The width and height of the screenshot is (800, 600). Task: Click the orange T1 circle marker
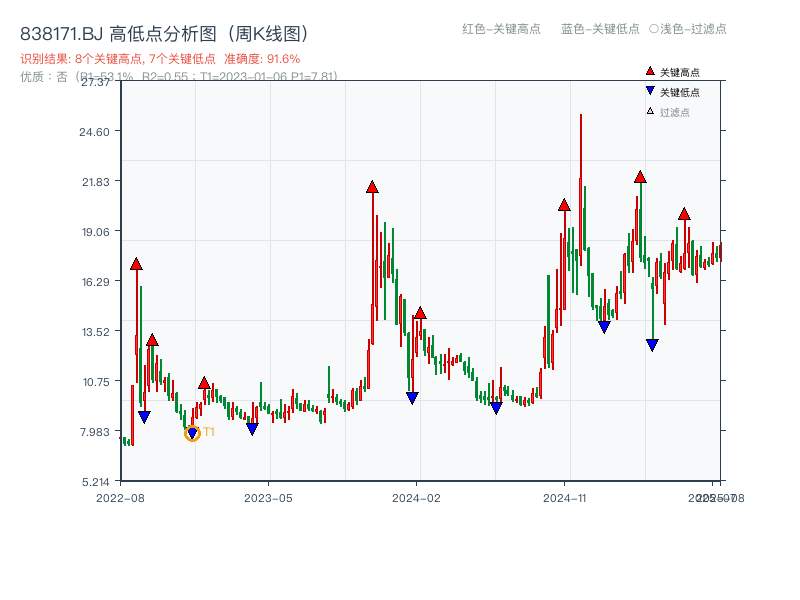[190, 432]
